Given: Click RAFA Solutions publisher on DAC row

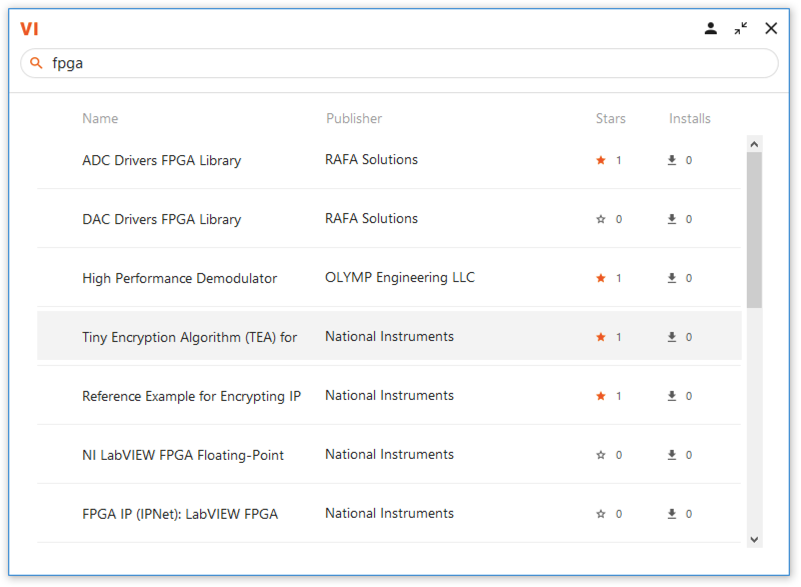Looking at the screenshot, I should pos(371,218).
